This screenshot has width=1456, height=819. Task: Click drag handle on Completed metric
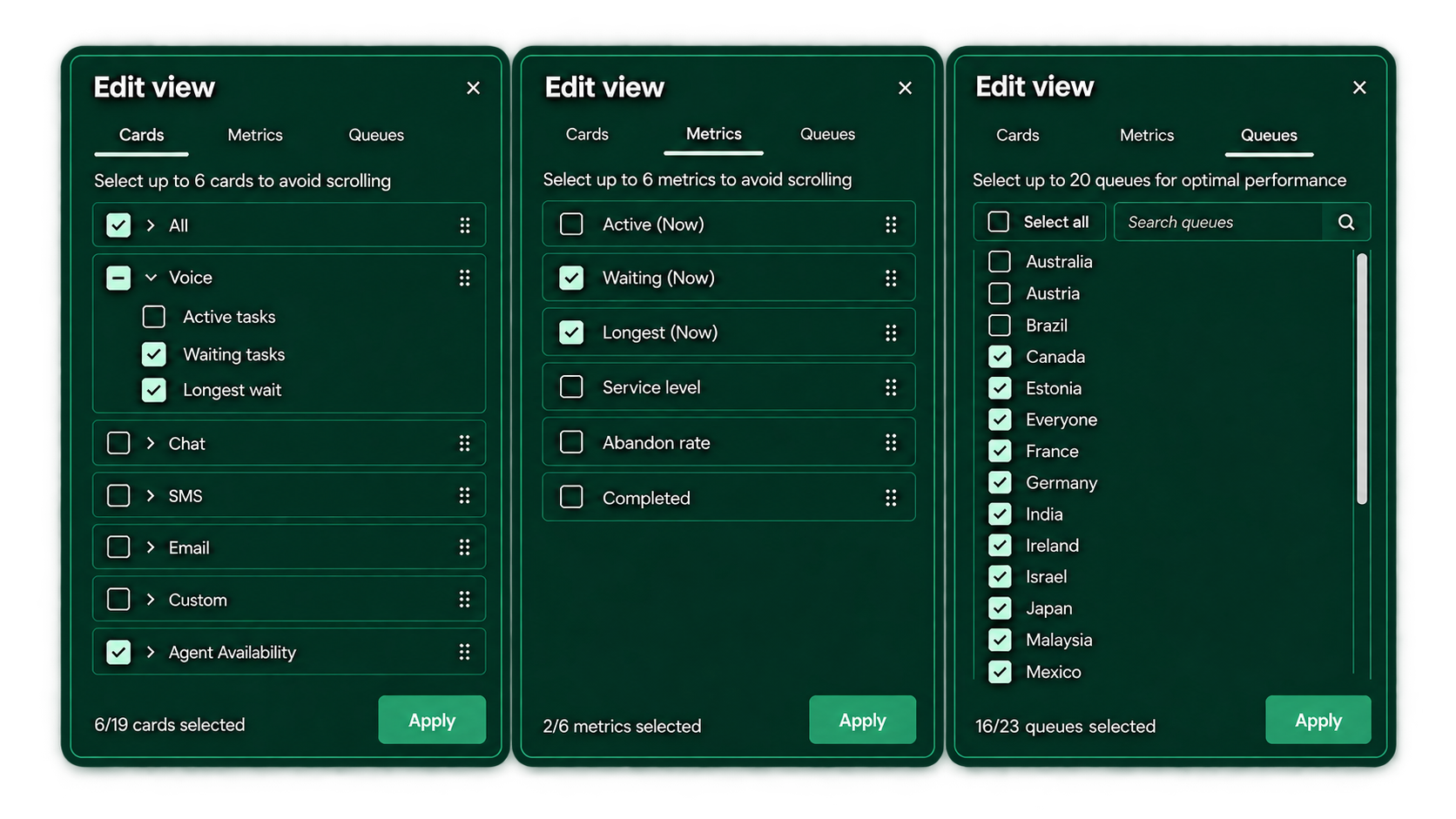891,498
